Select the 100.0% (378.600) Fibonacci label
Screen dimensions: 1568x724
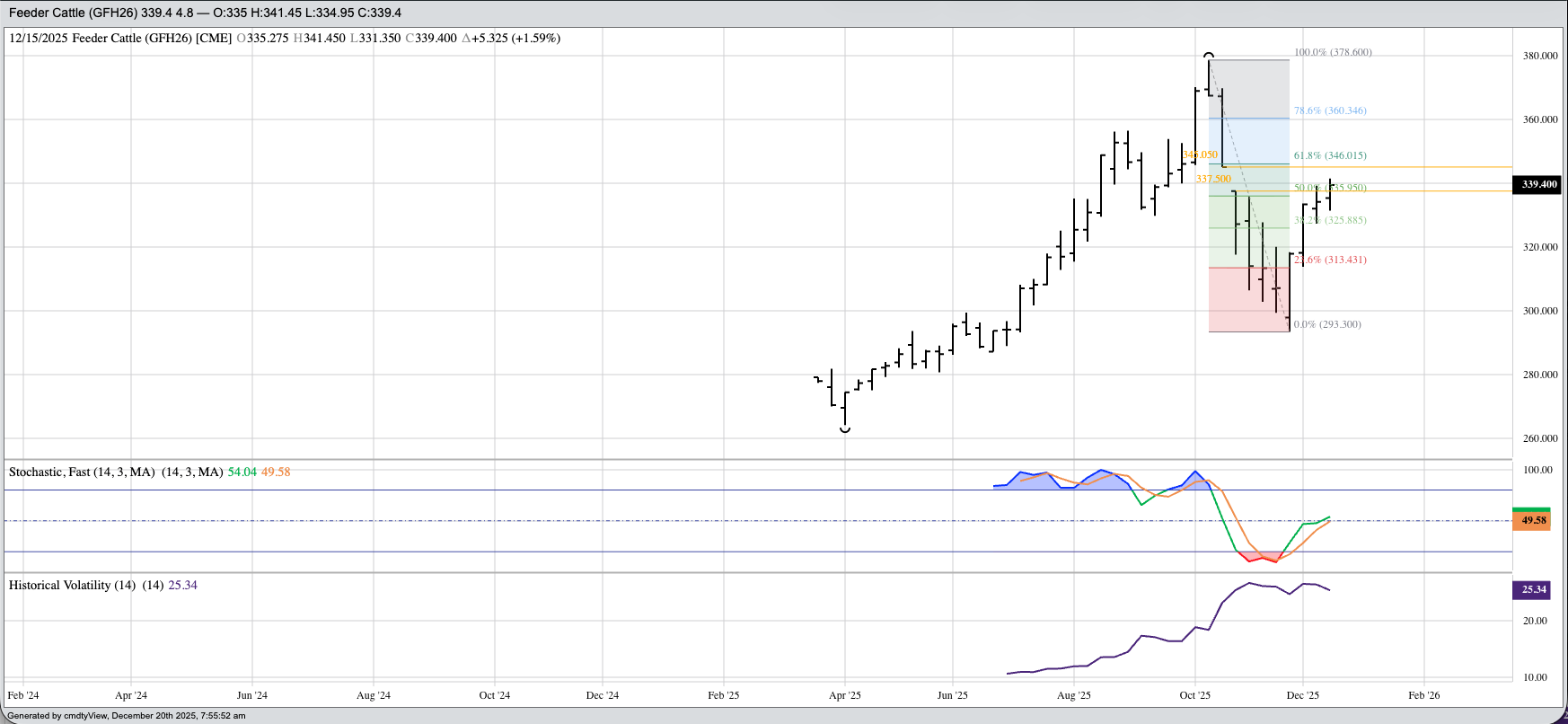pos(1333,52)
